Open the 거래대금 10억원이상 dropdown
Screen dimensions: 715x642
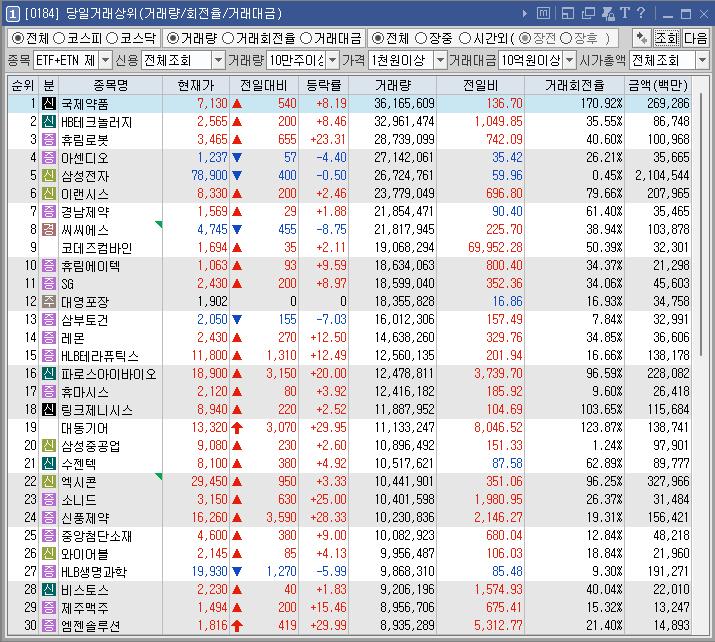pos(570,60)
